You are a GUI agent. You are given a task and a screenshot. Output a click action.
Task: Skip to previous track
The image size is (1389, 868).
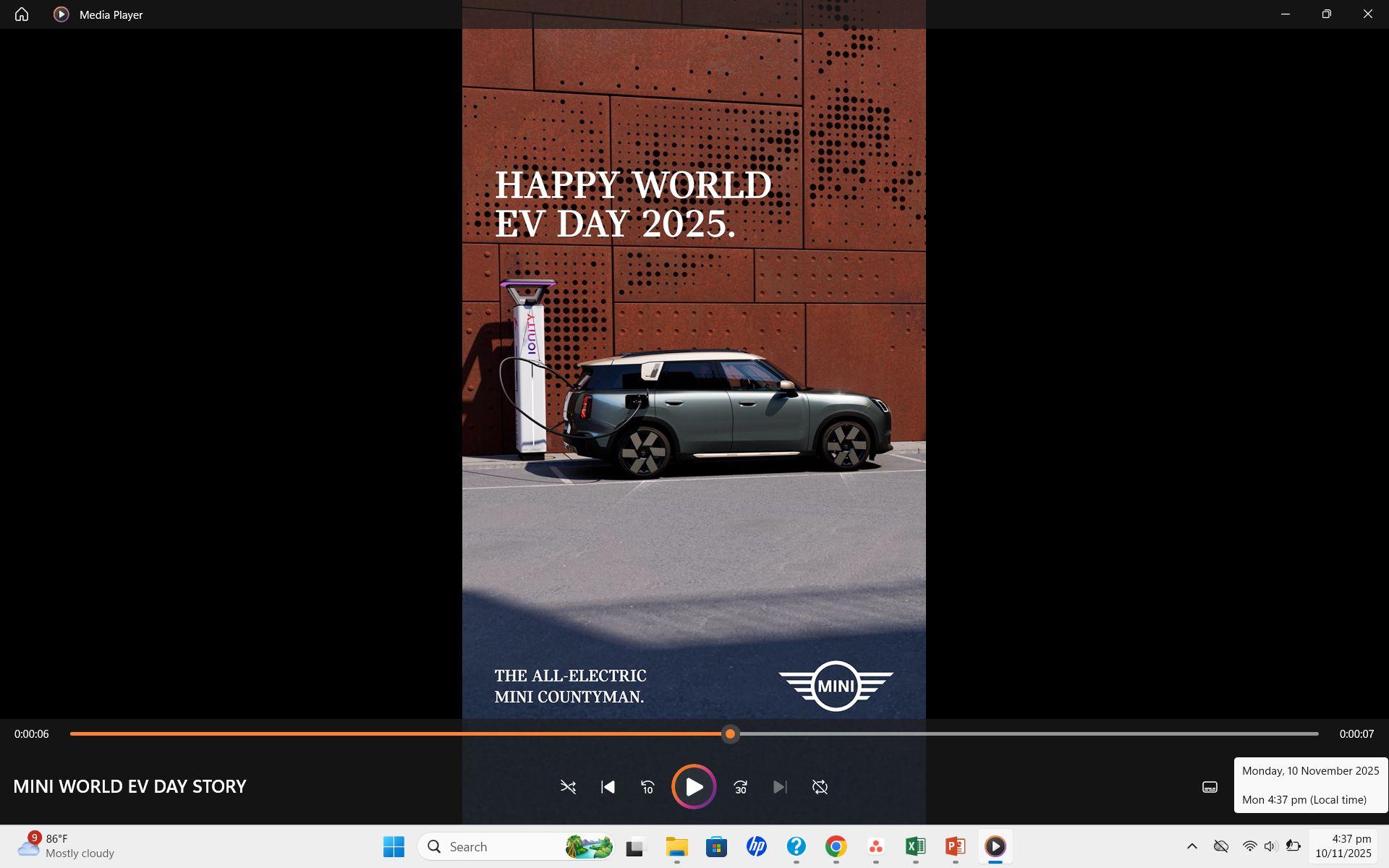[x=608, y=787]
